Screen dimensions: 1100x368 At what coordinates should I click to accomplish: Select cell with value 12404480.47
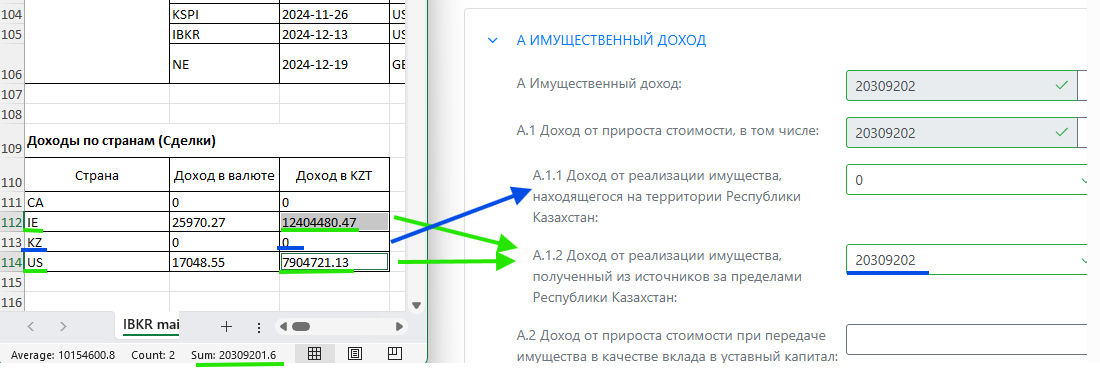(x=334, y=223)
